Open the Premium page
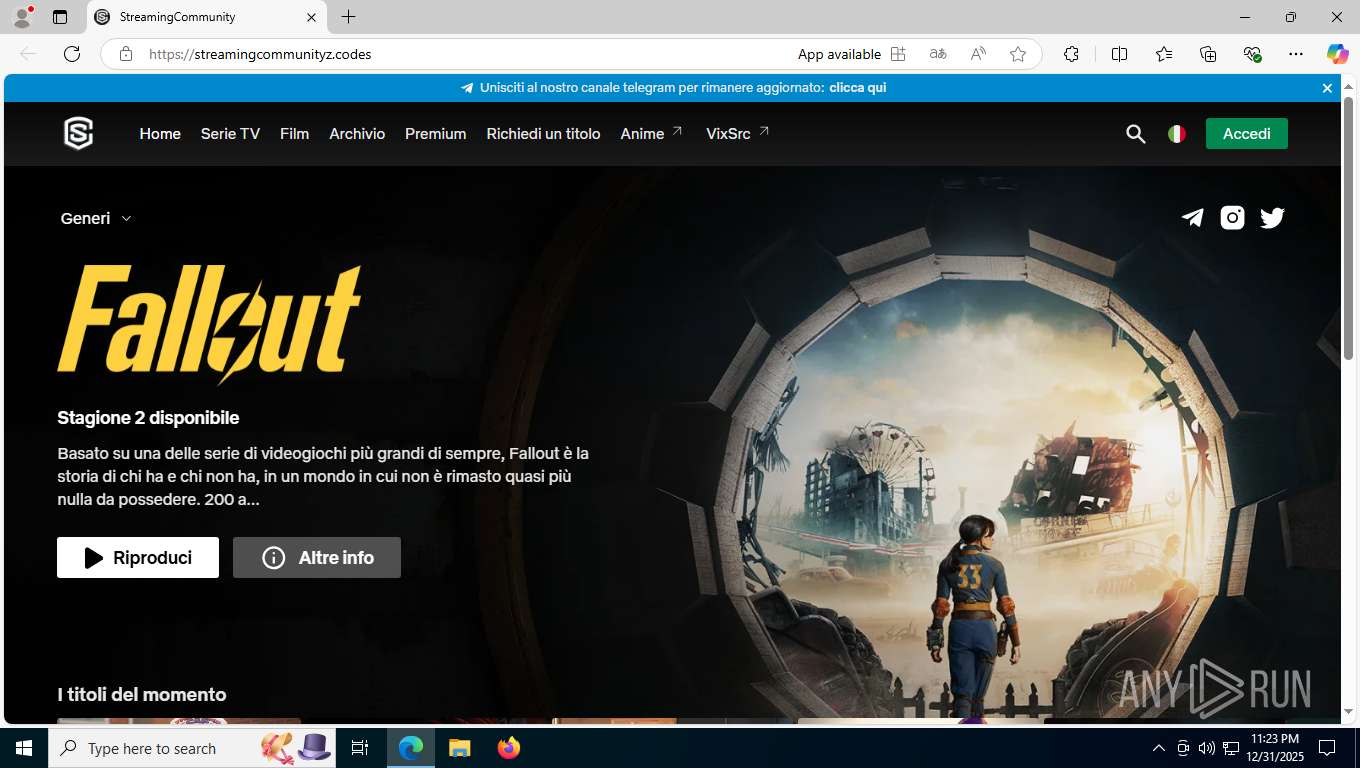 pyautogui.click(x=435, y=134)
